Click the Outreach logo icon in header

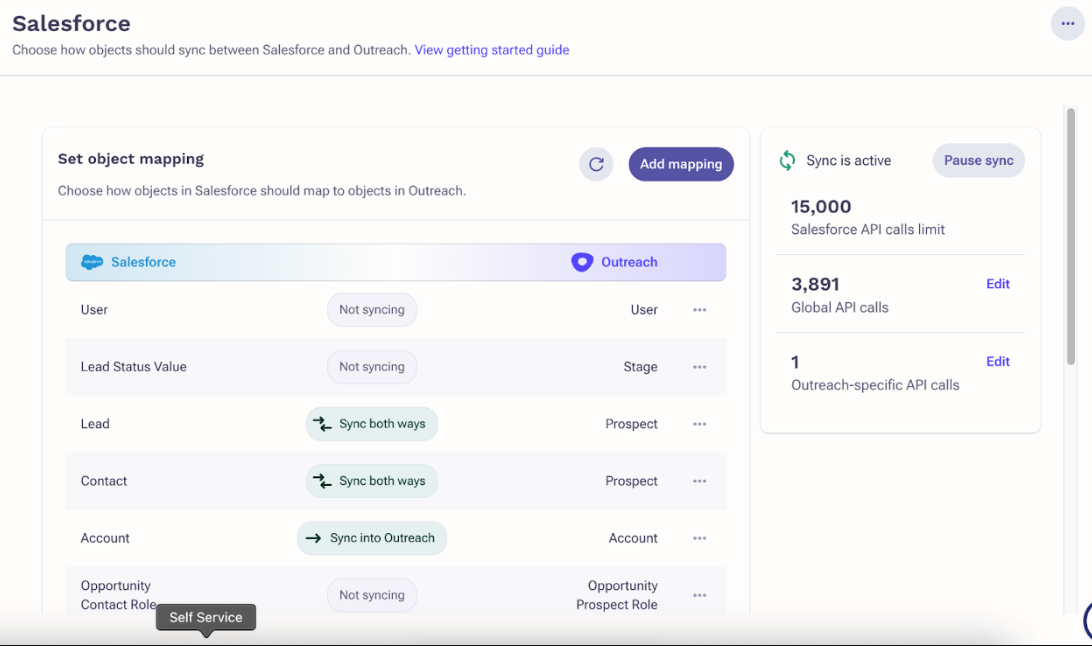[582, 262]
